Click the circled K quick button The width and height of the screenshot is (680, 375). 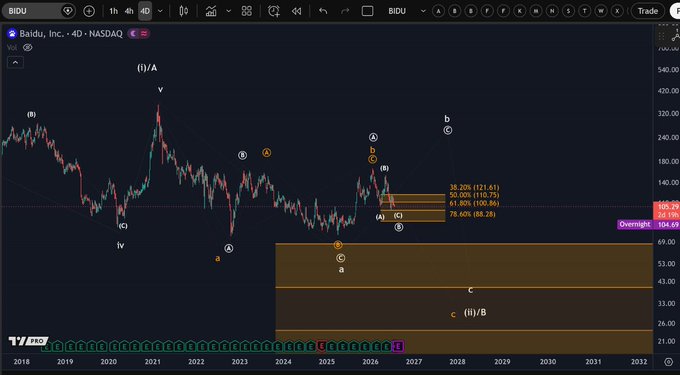[x=520, y=11]
